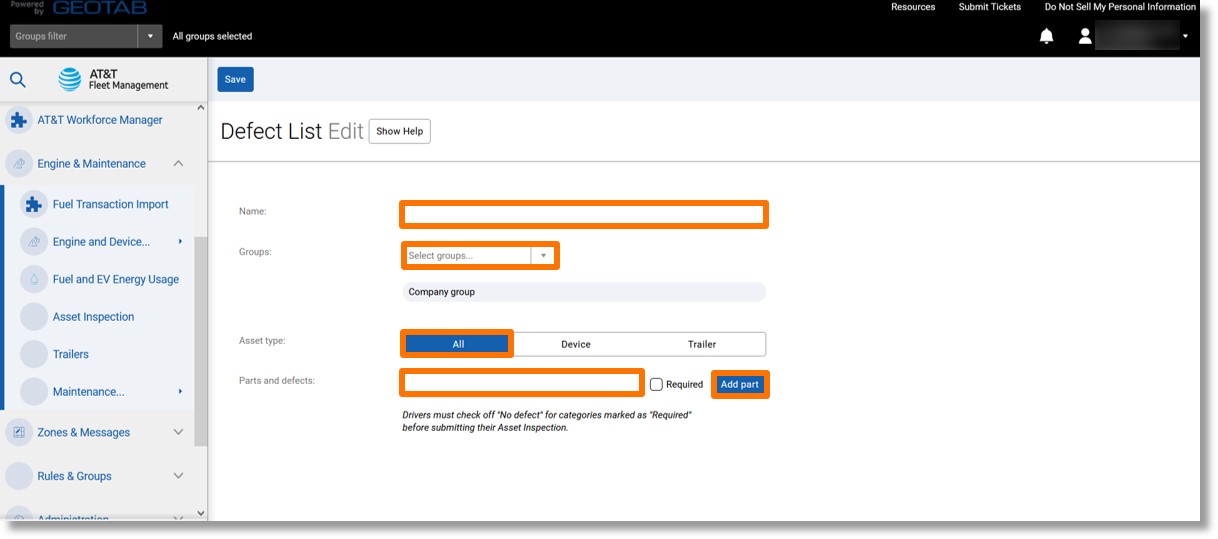Expand Maintenance submenu arrow
Viewport: 1218px width, 539px height.
[x=180, y=392]
